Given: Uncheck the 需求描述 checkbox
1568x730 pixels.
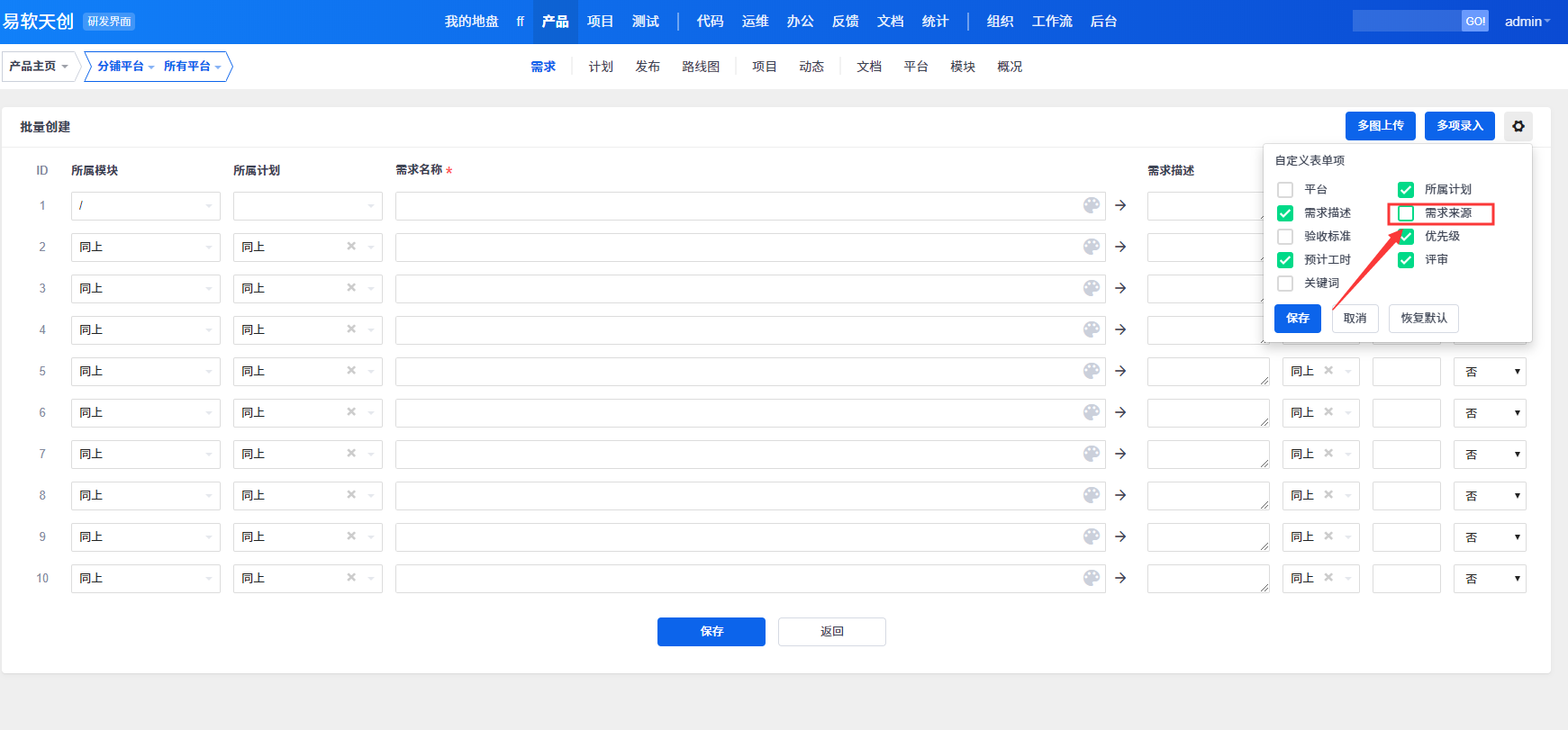Looking at the screenshot, I should tap(1285, 213).
